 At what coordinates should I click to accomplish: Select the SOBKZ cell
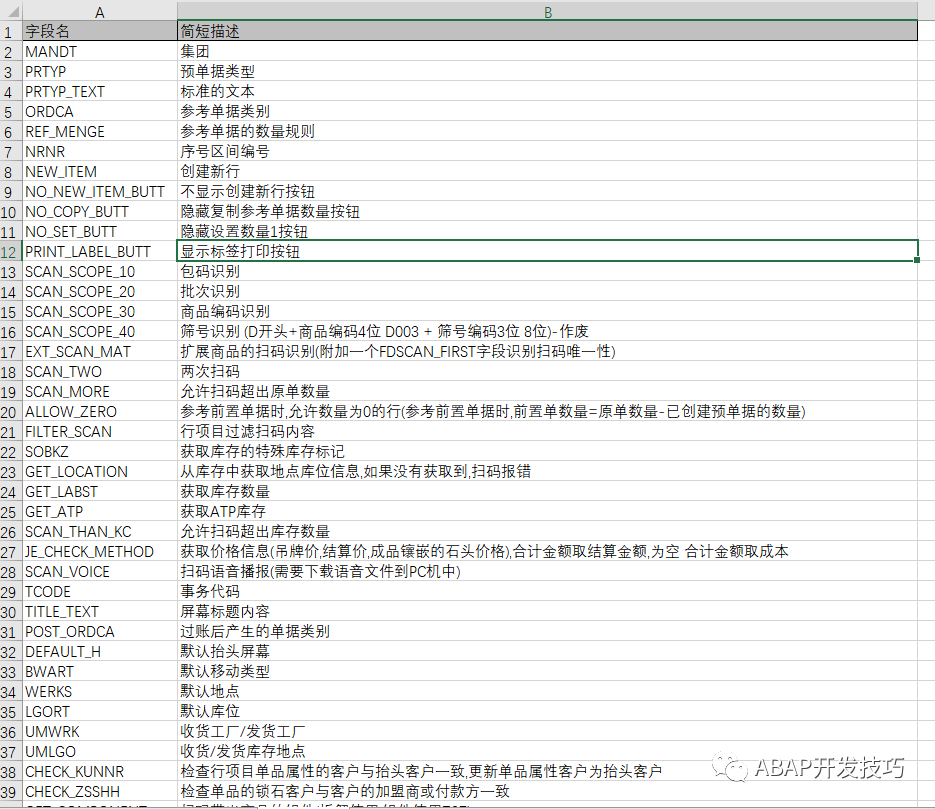tap(100, 451)
